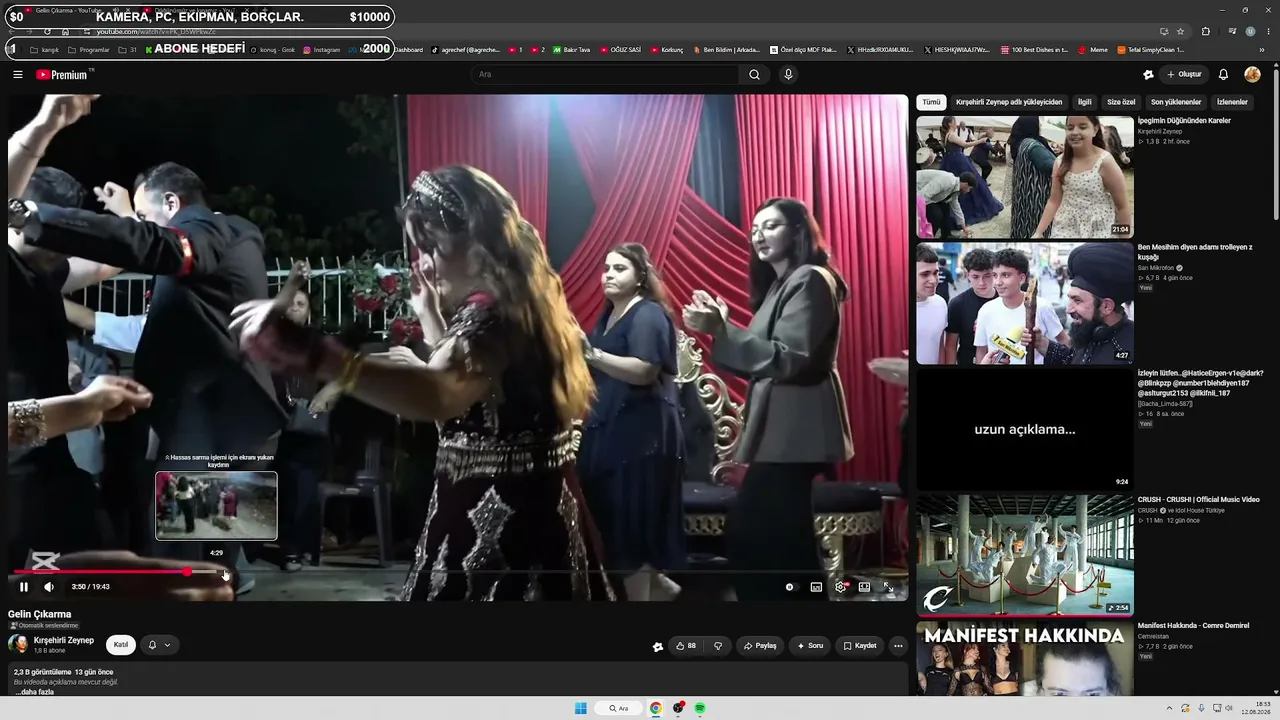Open Manifest Hakkında video thumbnail
Viewport: 1280px width, 720px height.
(x=1025, y=658)
